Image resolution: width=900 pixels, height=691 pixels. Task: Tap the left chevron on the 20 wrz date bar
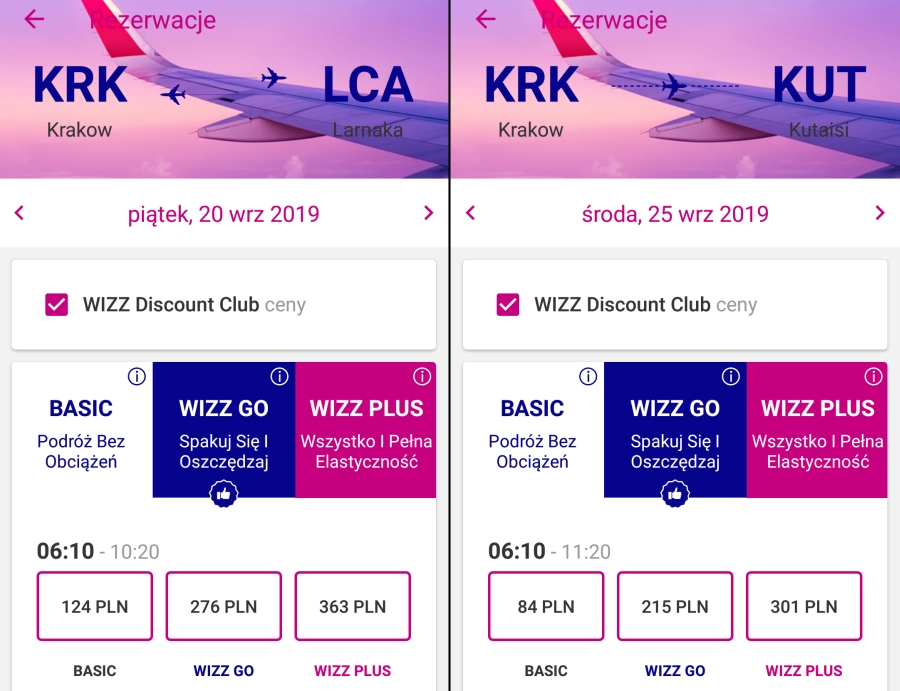19,213
